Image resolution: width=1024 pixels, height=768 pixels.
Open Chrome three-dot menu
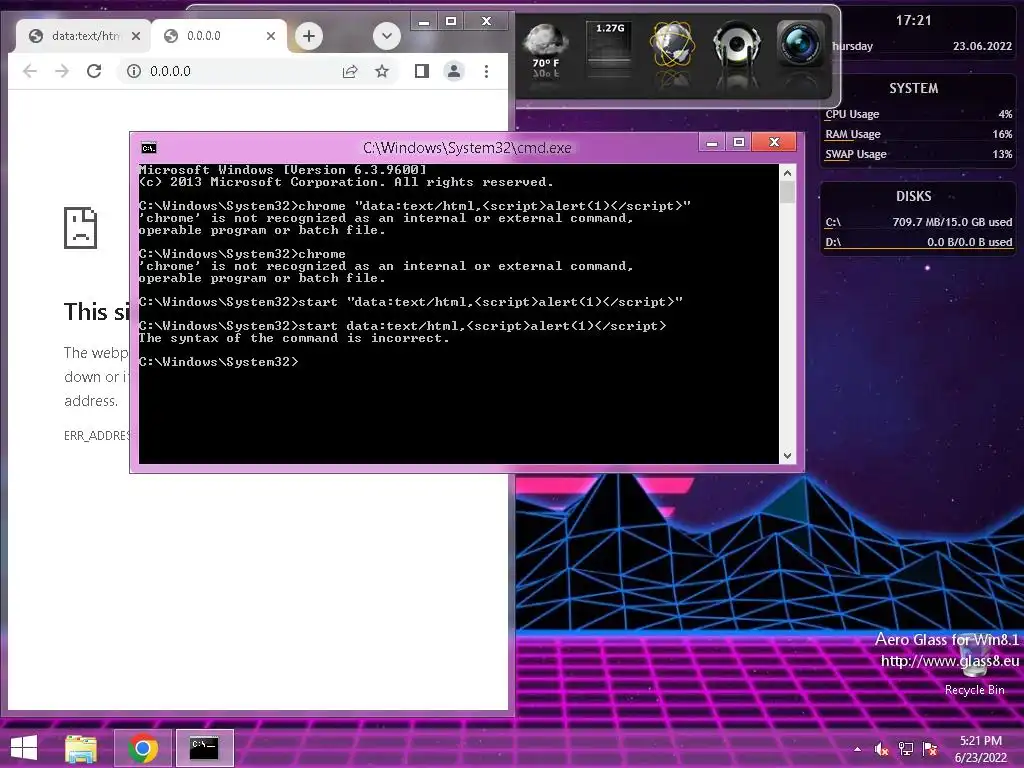pos(487,71)
